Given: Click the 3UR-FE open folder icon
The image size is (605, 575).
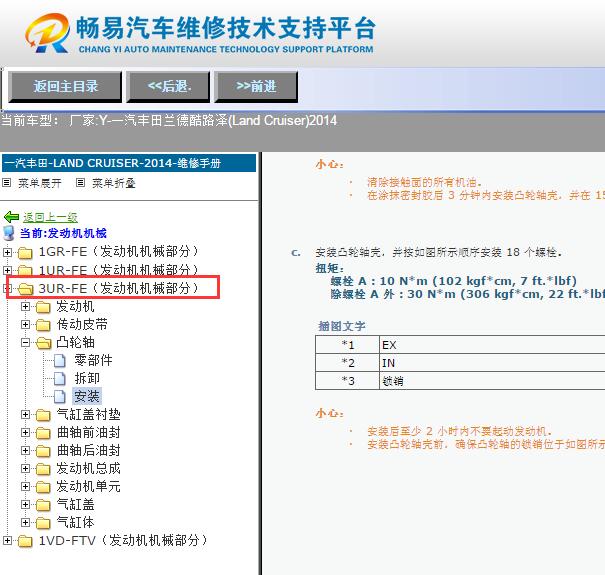Looking at the screenshot, I should coord(25,289).
